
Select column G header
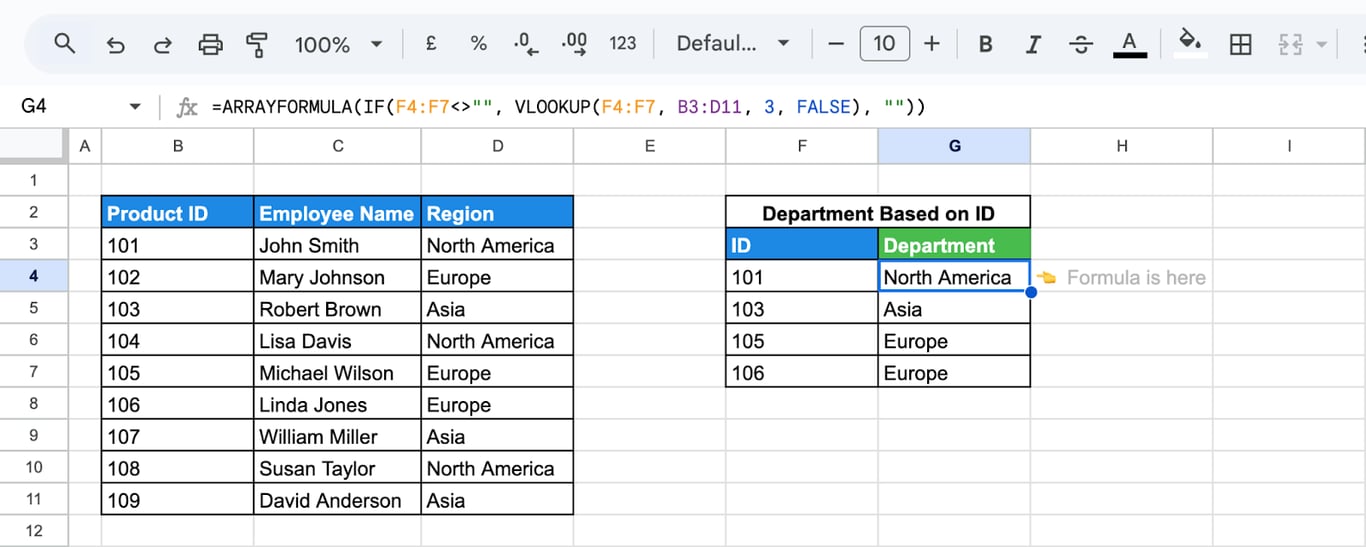(954, 146)
